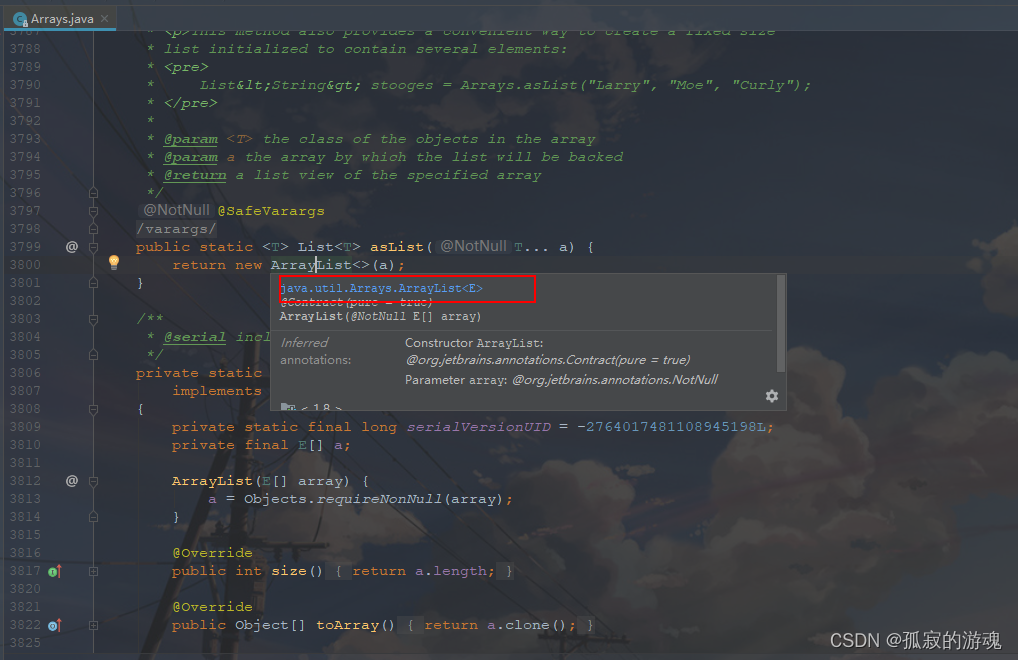
Task: Click the overriding method gutter icon beside size()
Action: point(53,571)
